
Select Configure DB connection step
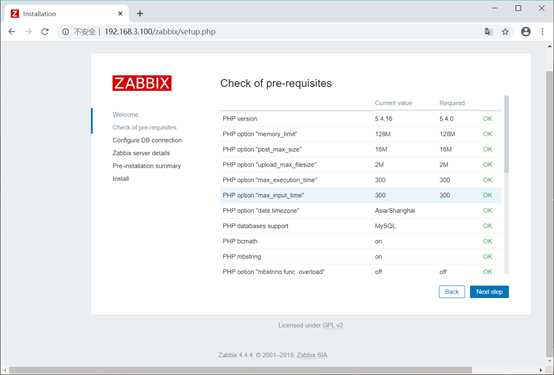click(147, 140)
